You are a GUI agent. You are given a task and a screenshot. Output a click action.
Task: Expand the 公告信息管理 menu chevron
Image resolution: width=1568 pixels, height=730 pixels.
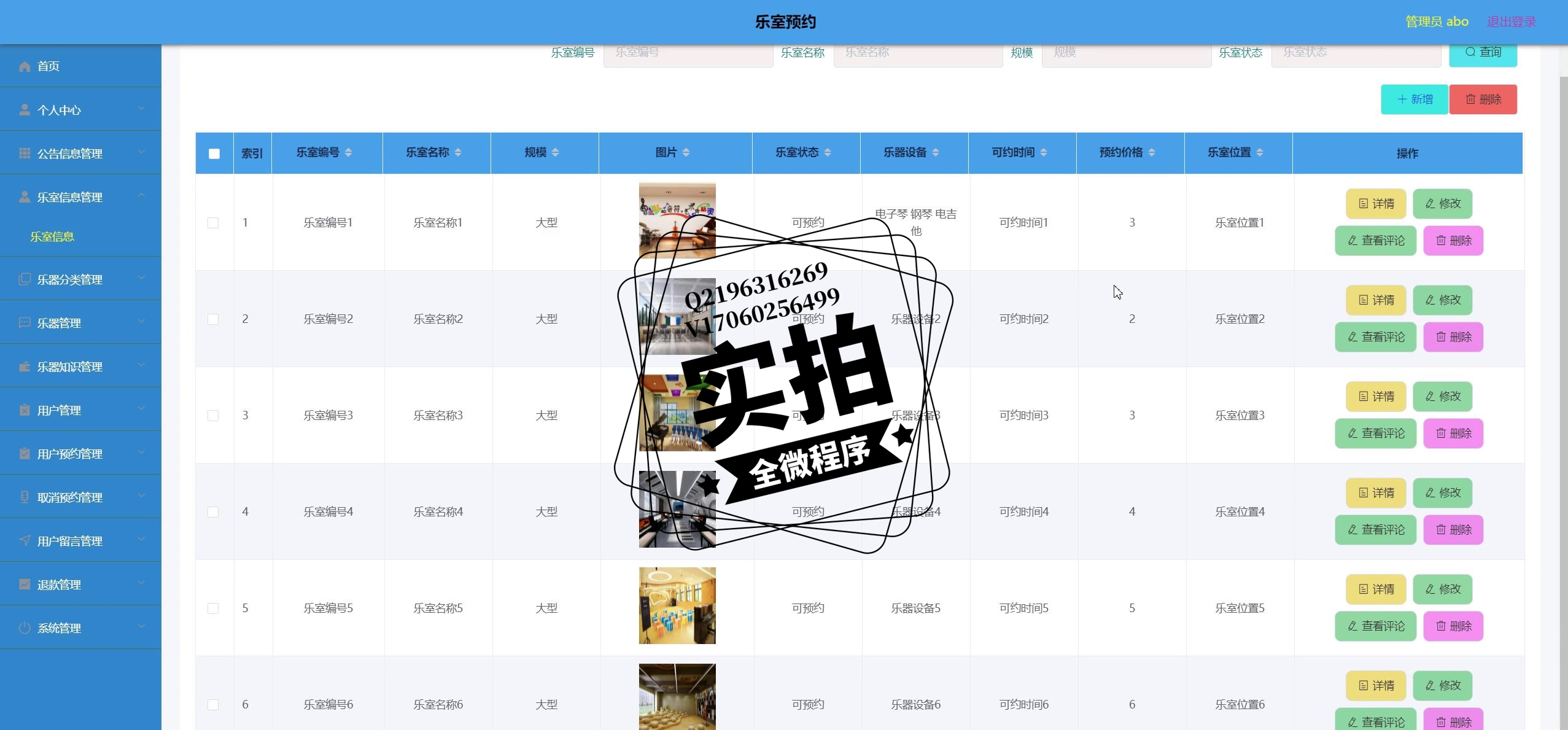(x=142, y=152)
